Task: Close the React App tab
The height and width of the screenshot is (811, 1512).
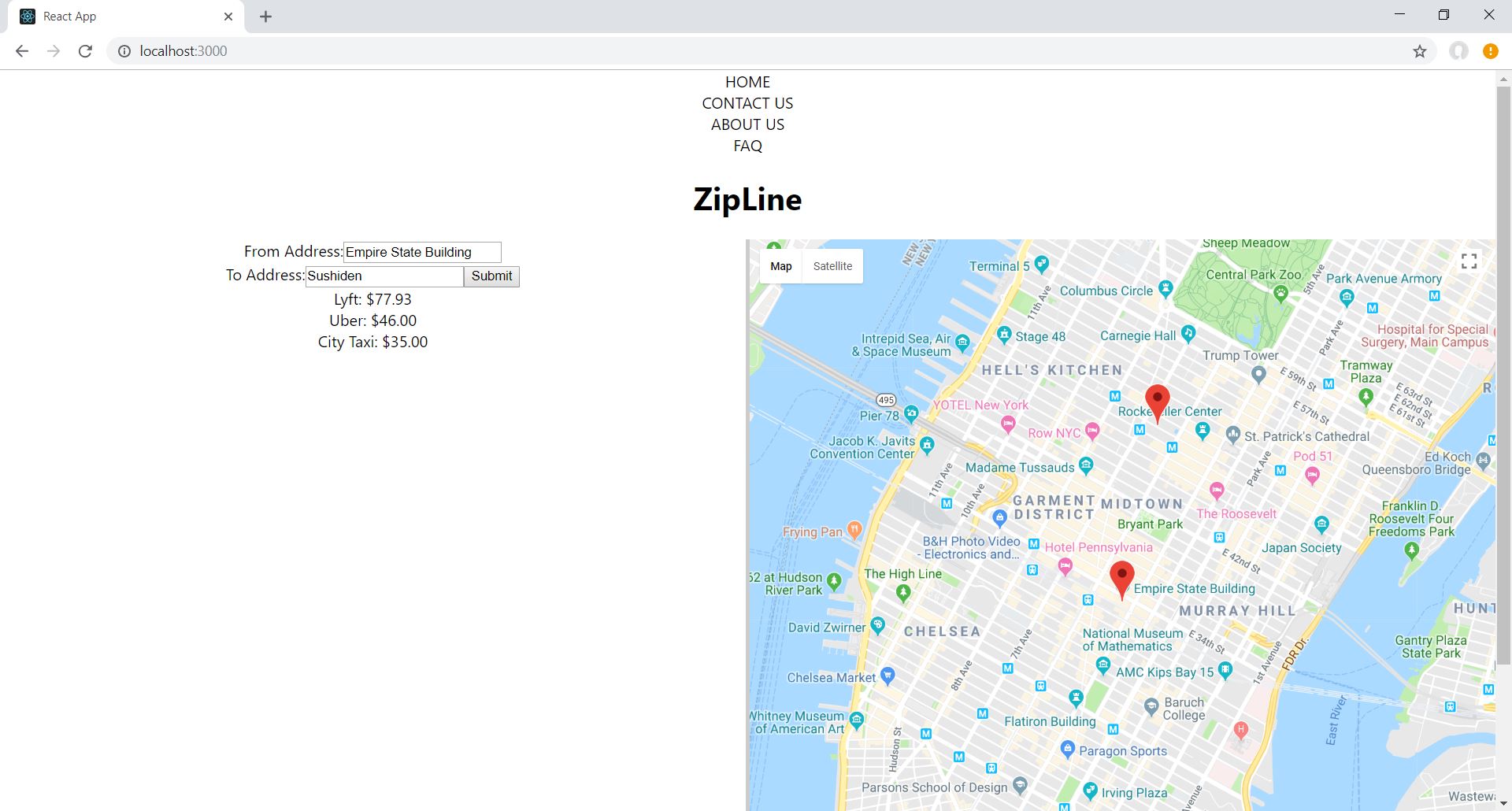Action: point(228,17)
